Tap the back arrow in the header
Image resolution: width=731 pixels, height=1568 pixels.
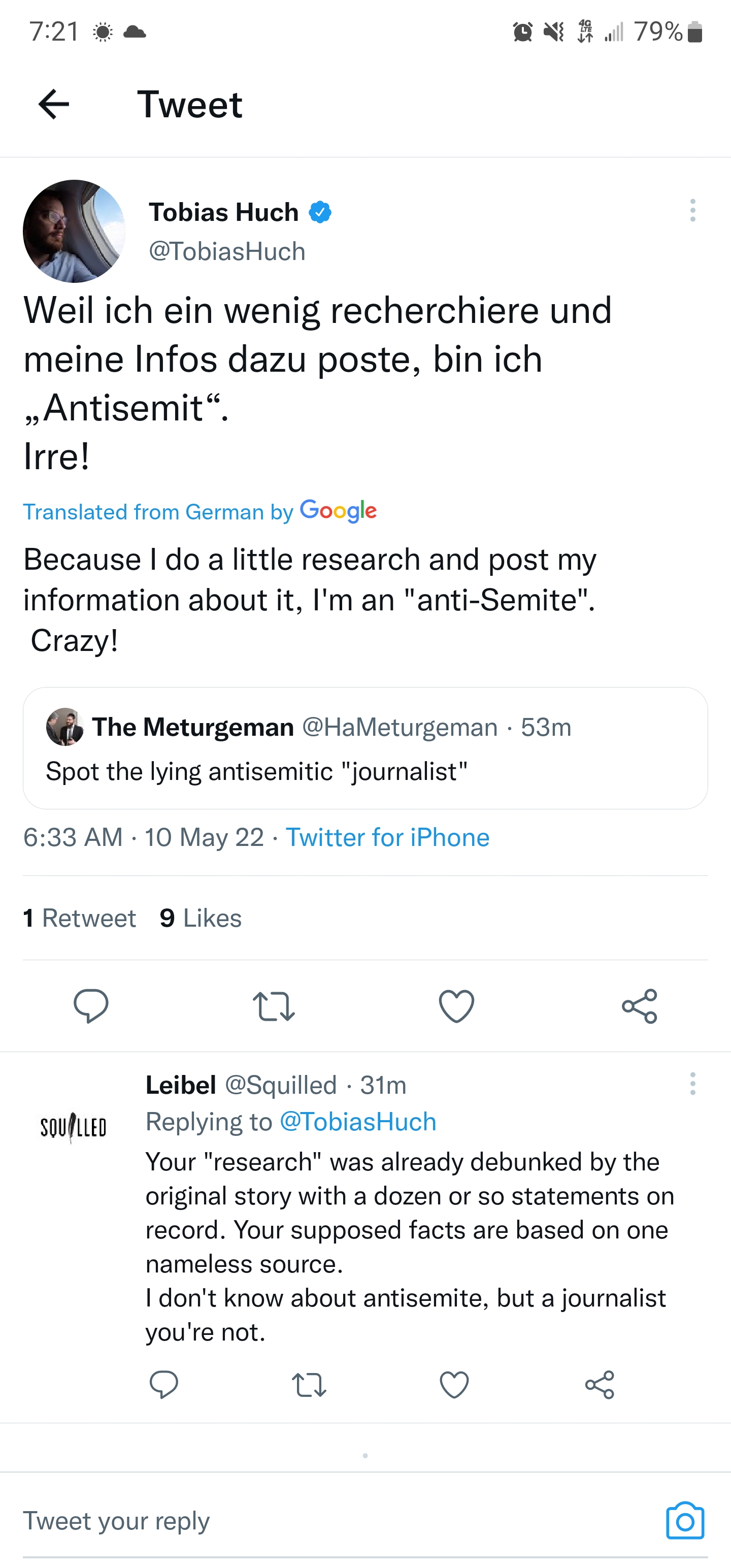pyautogui.click(x=54, y=104)
